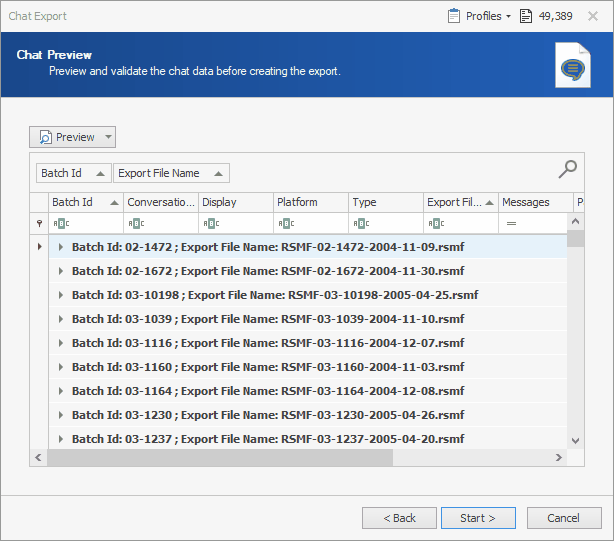Go back with the < Back button

coord(399,518)
